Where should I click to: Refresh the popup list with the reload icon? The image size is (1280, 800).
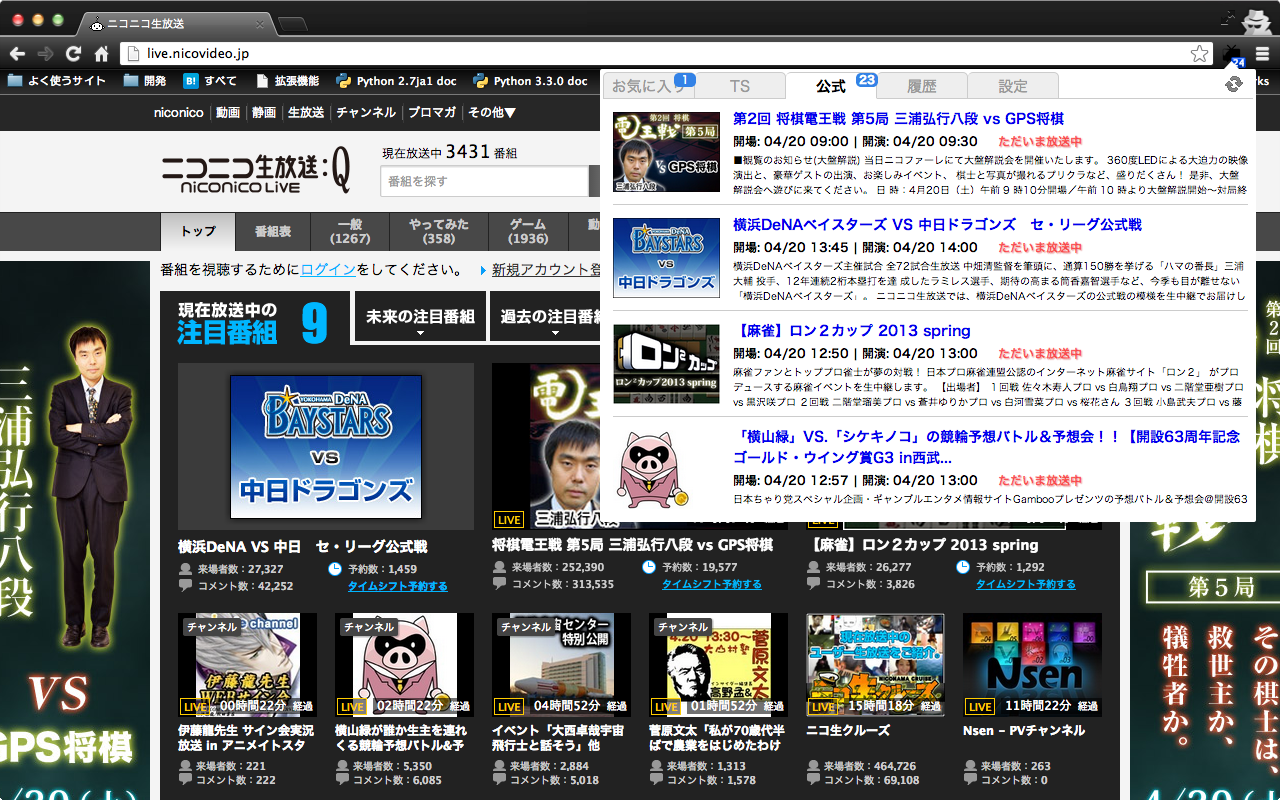coord(1233,85)
